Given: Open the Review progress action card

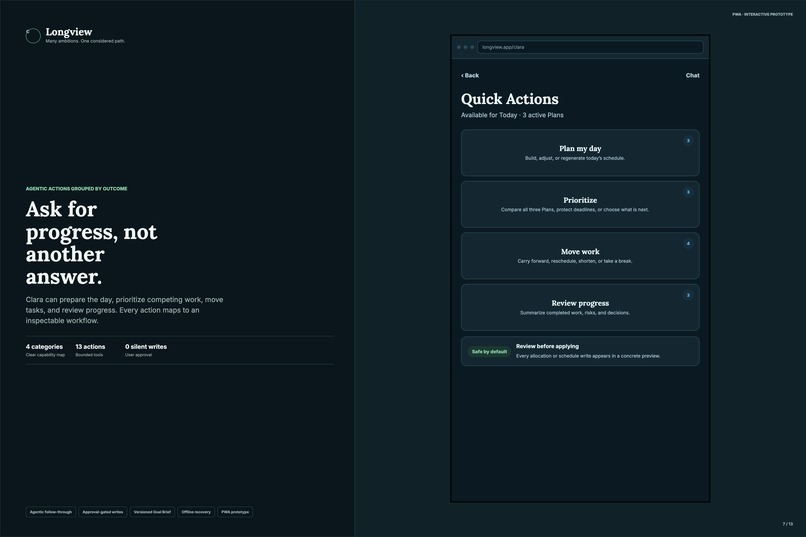Looking at the screenshot, I should coord(580,307).
